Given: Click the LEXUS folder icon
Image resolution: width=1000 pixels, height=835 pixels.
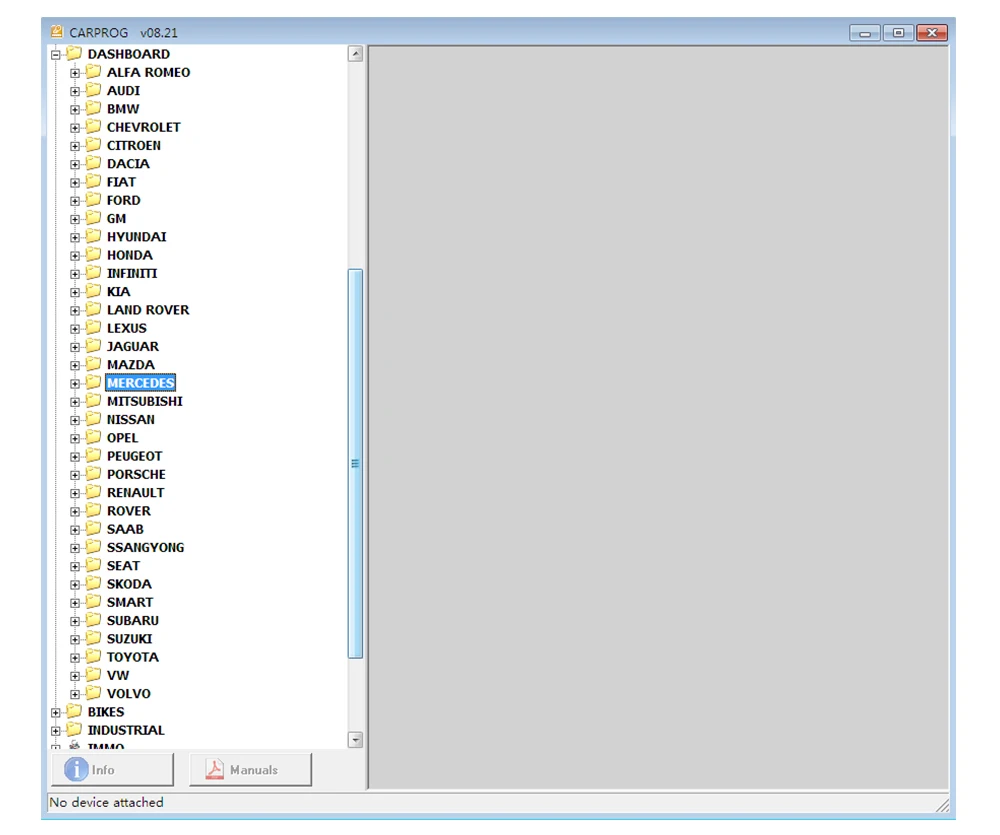Looking at the screenshot, I should click(94, 327).
